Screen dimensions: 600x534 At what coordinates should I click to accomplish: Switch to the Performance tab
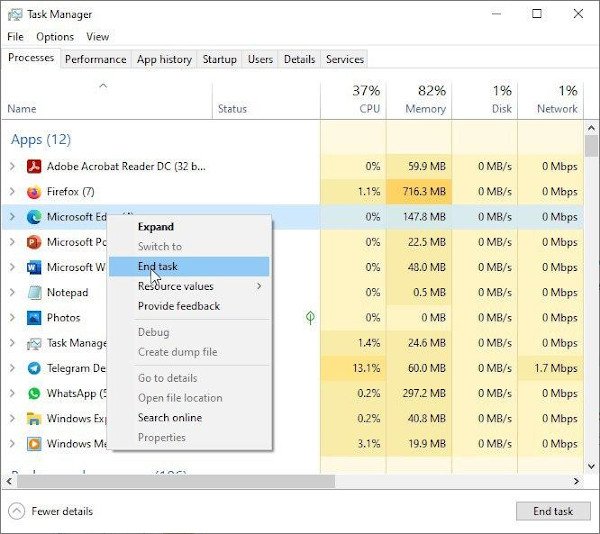pyautogui.click(x=96, y=59)
